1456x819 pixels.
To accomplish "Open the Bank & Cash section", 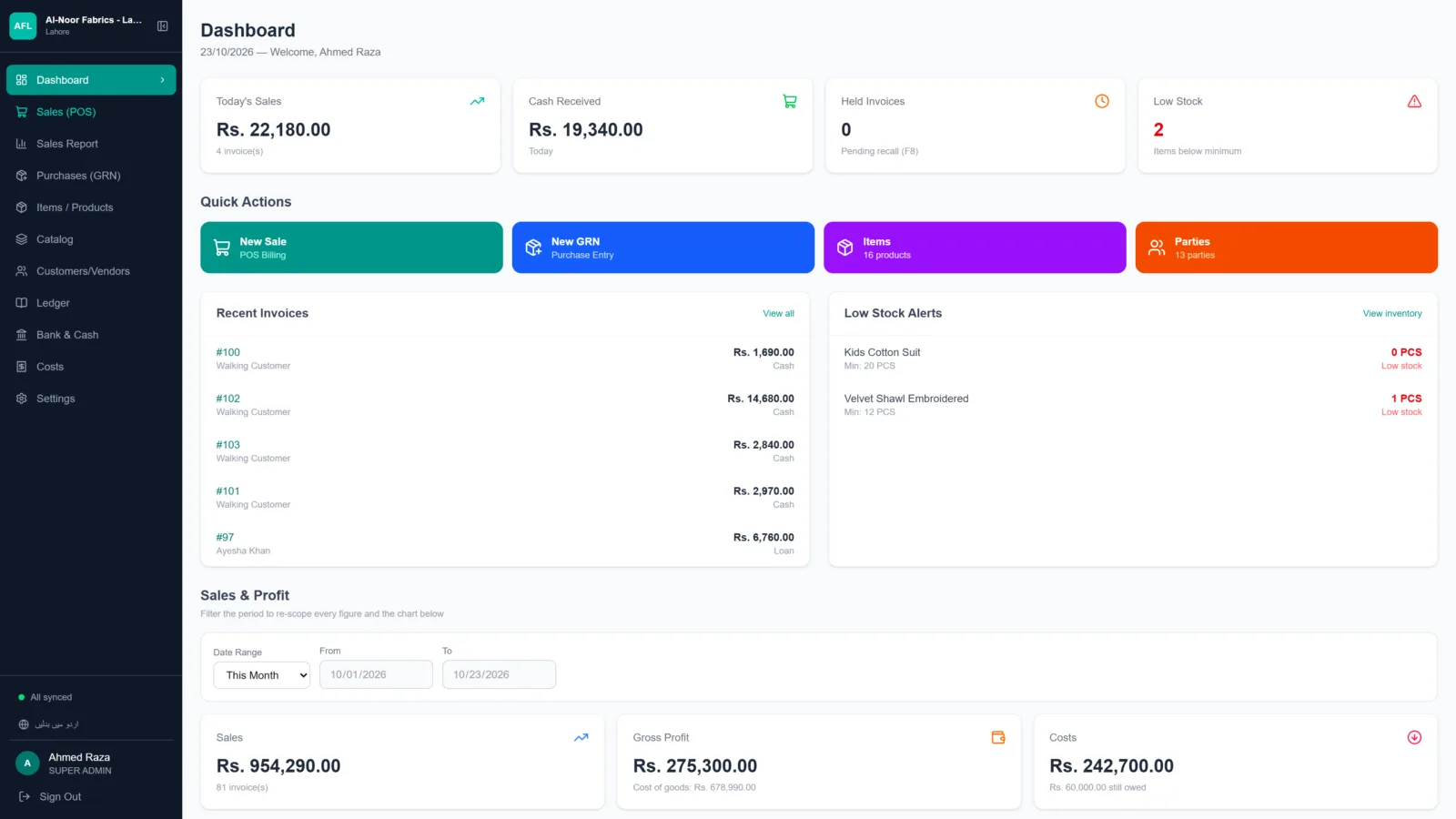I will click(91, 335).
